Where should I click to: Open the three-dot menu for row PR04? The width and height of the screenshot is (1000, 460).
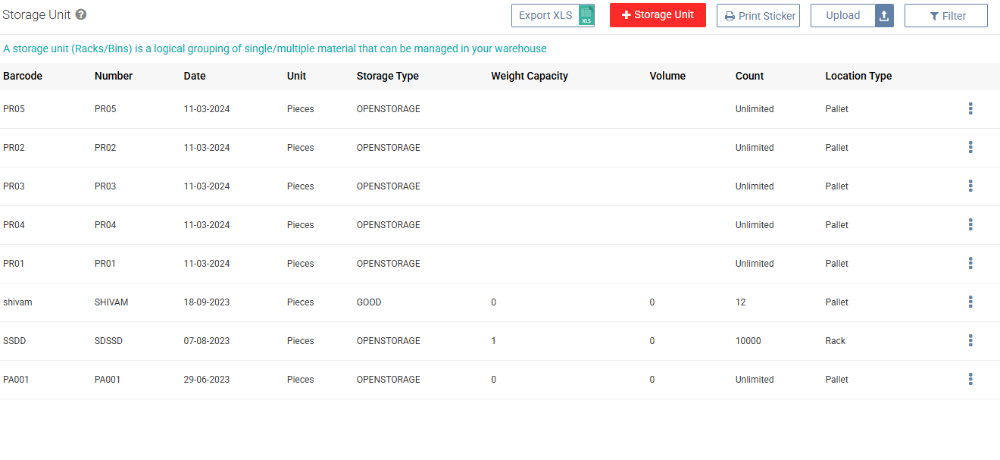(x=970, y=225)
